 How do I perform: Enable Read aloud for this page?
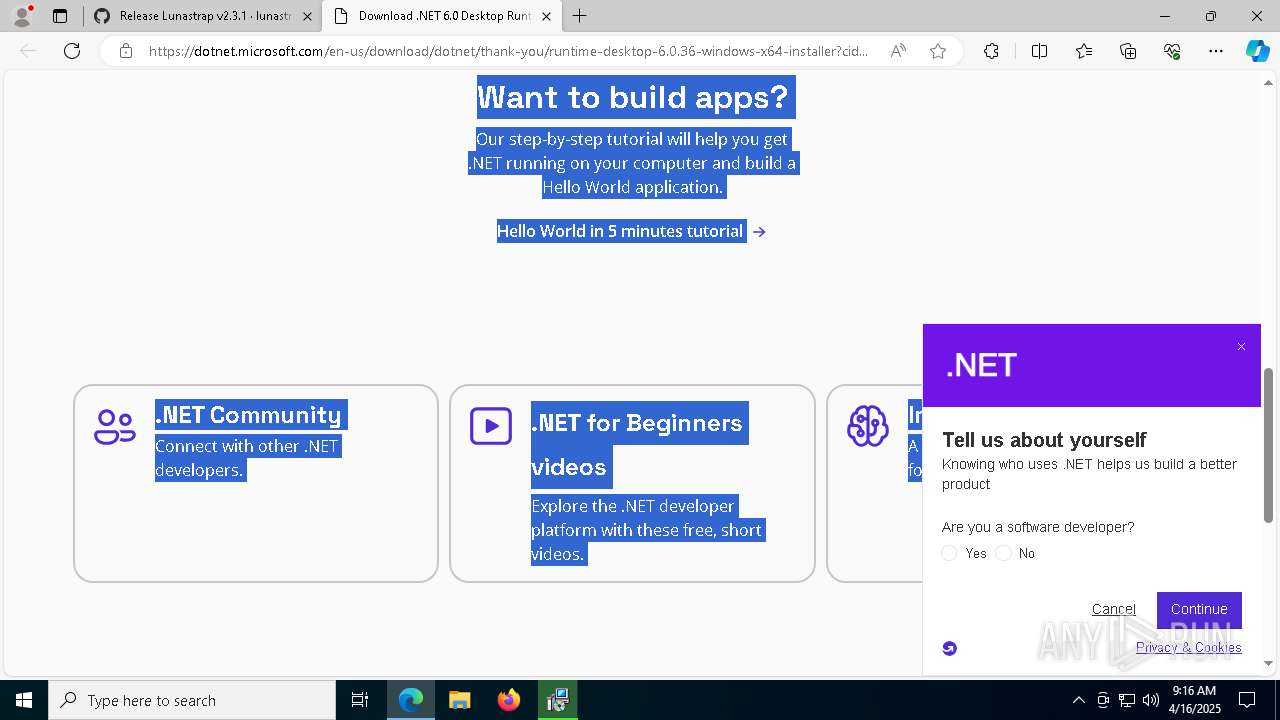(898, 51)
